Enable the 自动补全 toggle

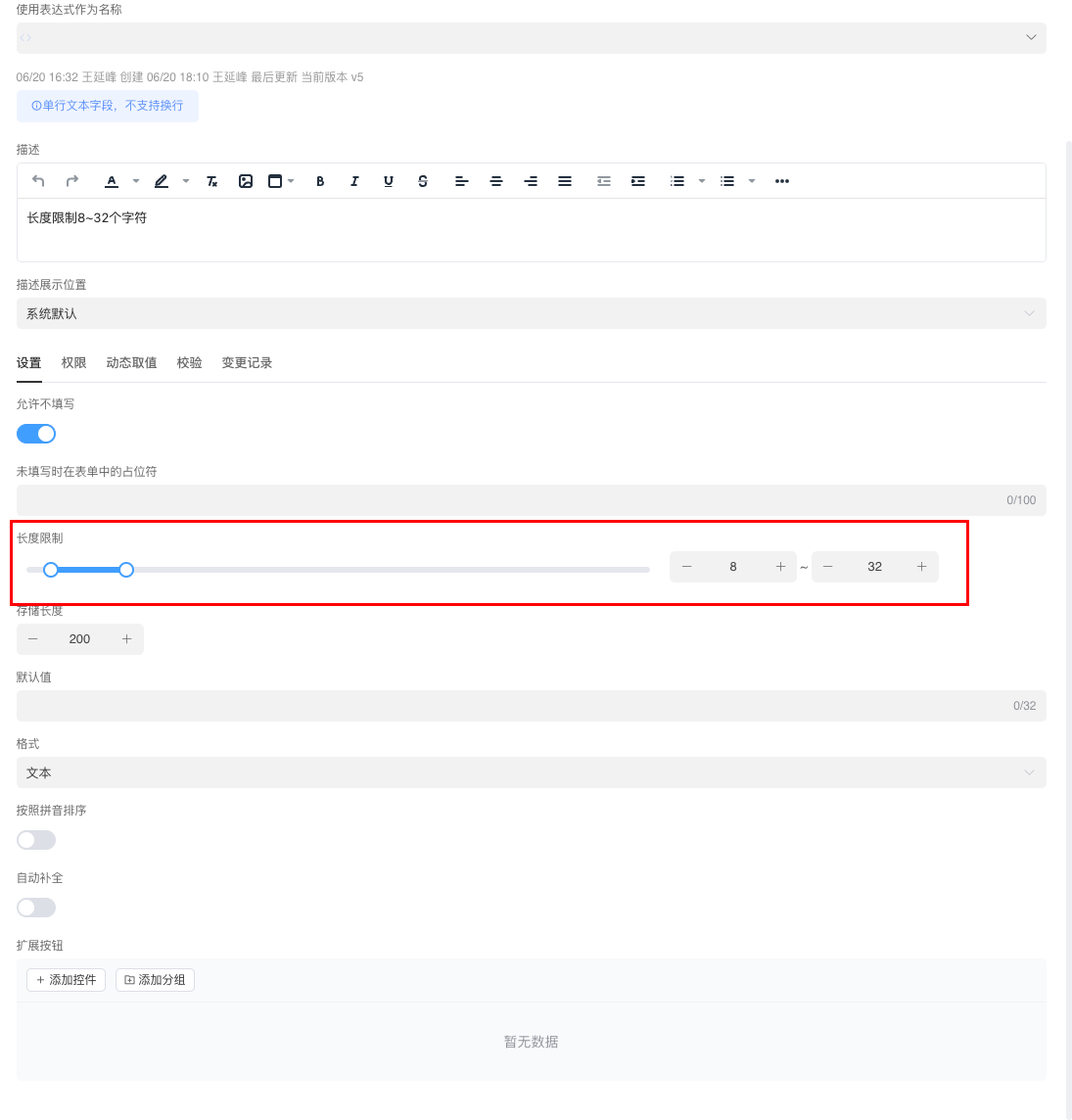(36, 908)
